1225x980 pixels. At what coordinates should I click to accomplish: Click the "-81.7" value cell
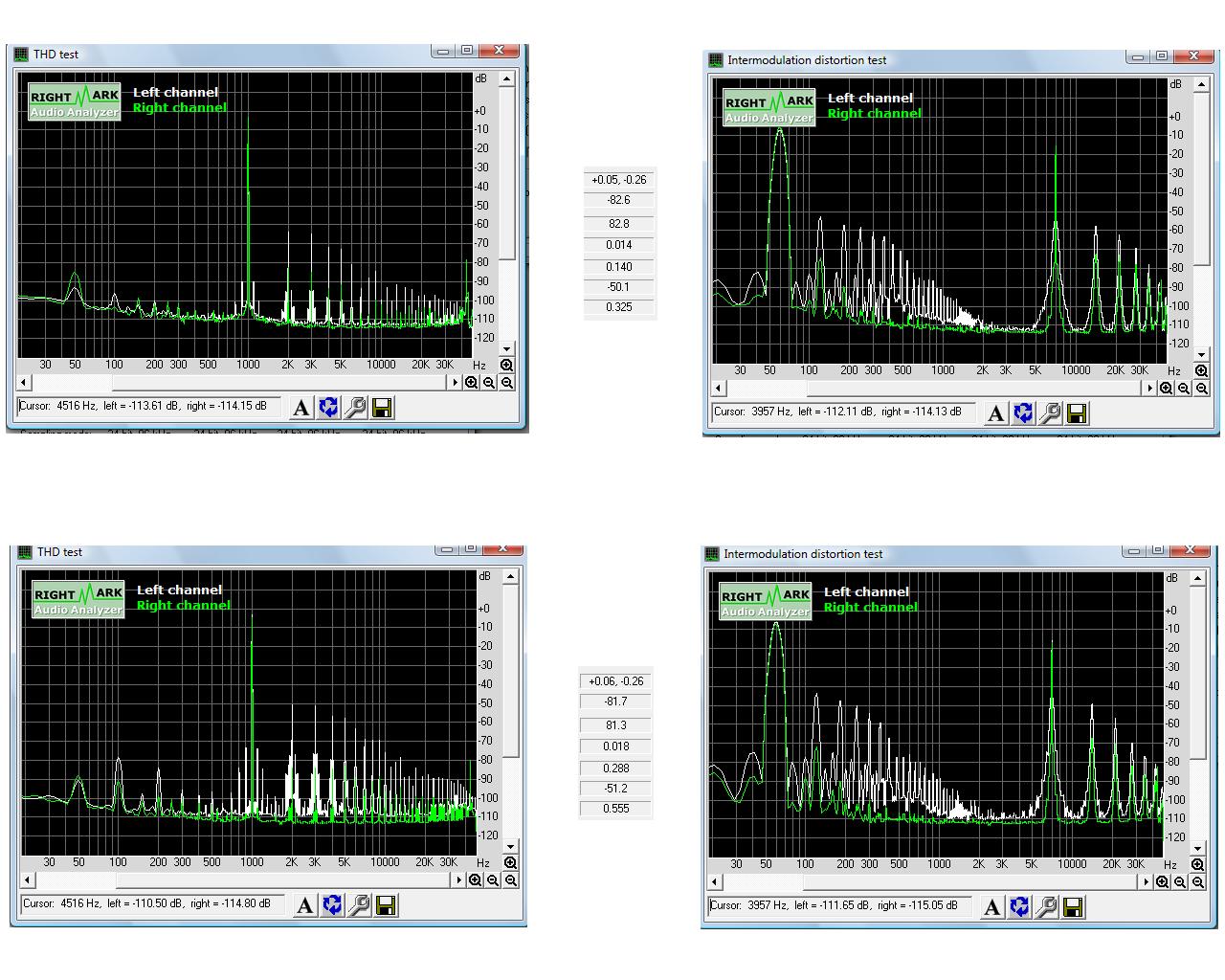click(x=616, y=702)
